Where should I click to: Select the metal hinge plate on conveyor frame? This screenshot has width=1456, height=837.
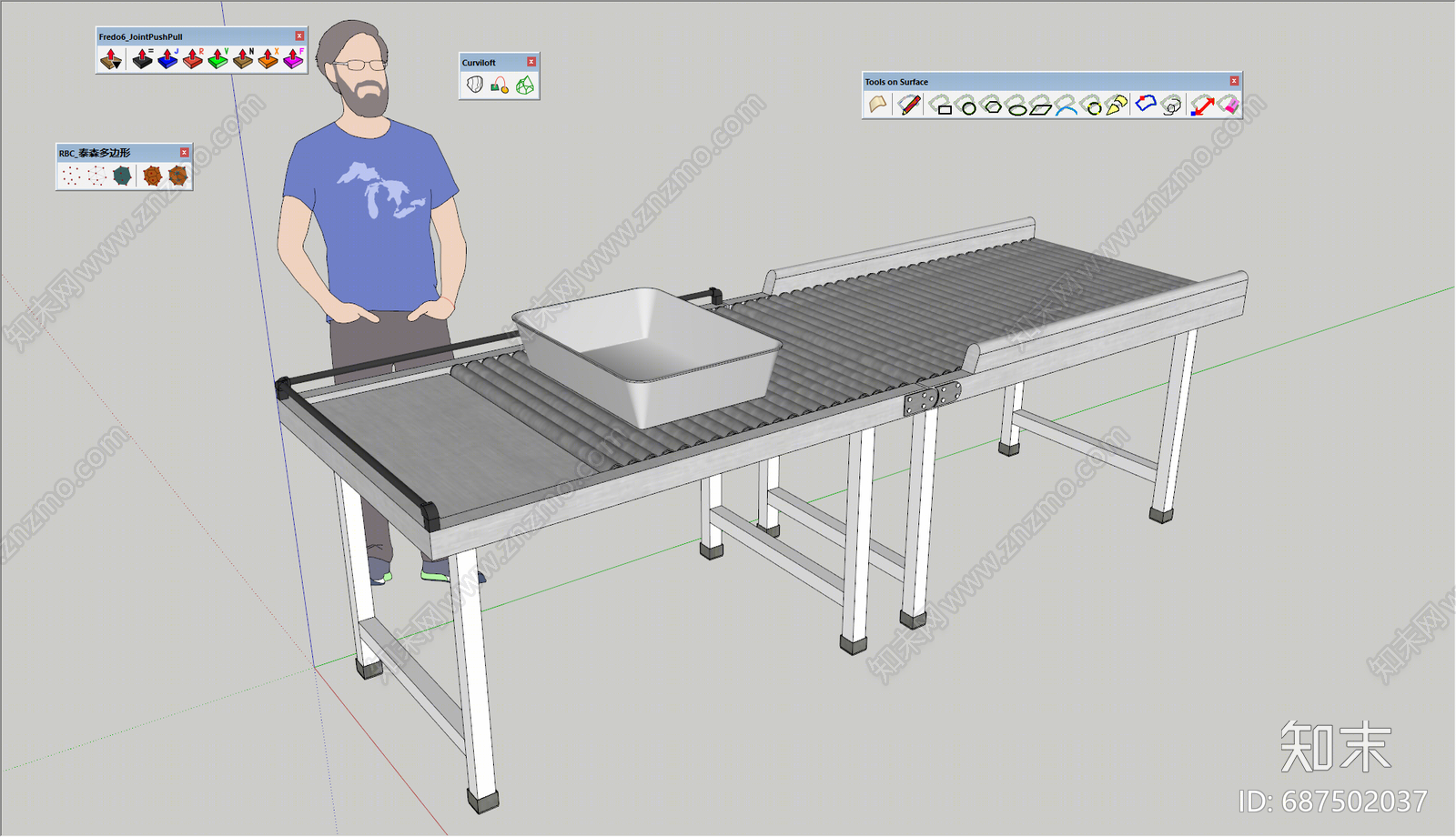(x=932, y=398)
